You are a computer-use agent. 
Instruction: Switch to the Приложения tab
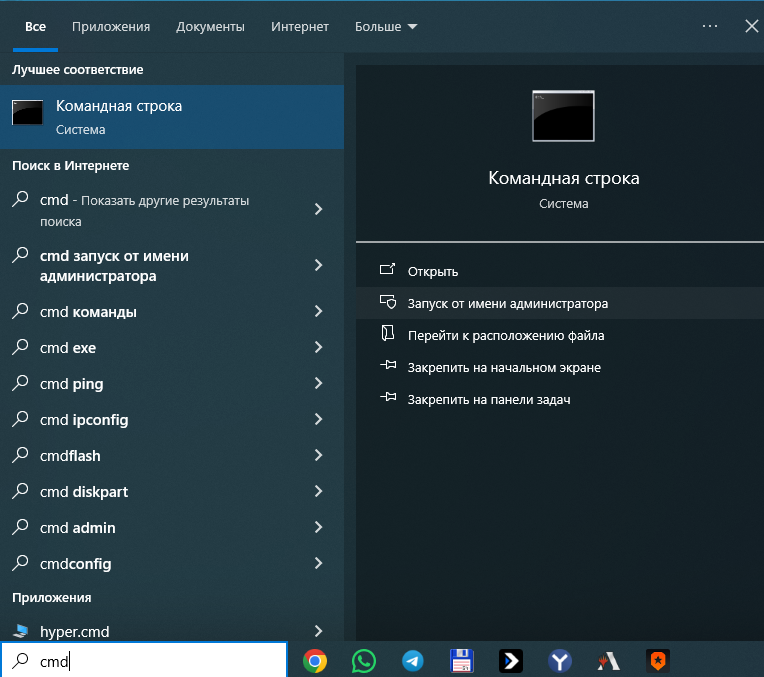coord(111,26)
